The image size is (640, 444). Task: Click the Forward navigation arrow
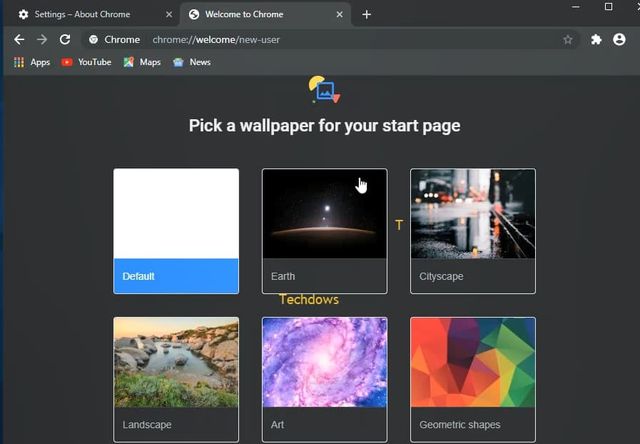[x=42, y=40]
